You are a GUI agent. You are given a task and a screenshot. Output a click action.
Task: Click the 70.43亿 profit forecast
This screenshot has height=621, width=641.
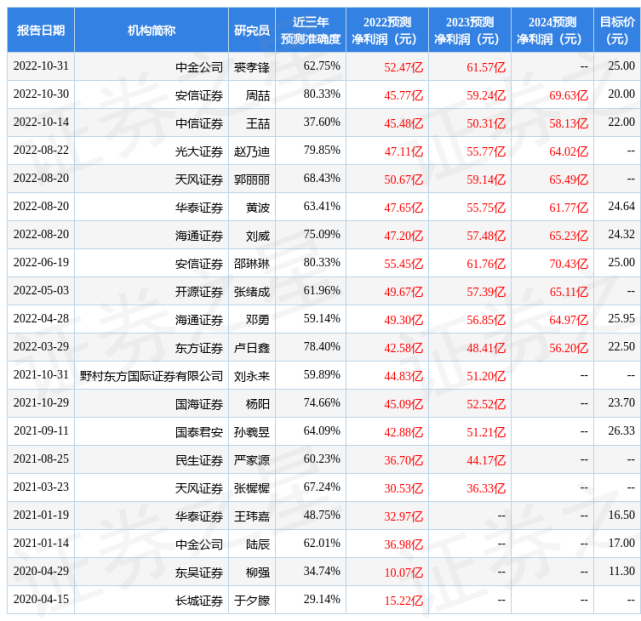tap(569, 264)
